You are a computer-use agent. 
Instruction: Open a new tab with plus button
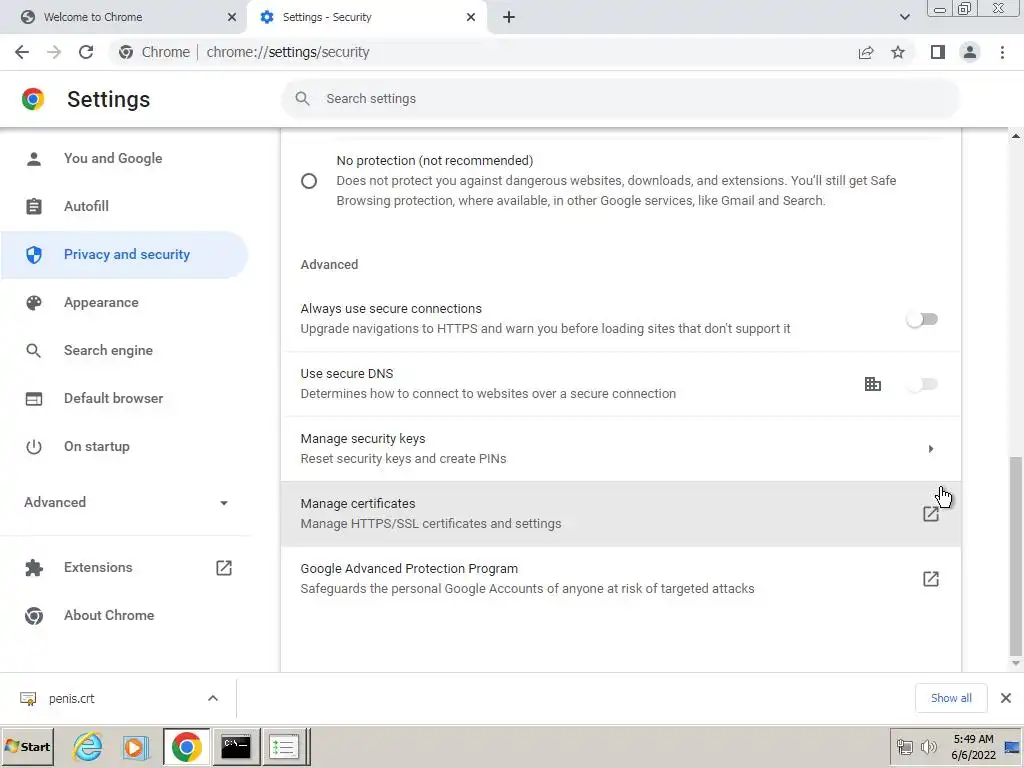[509, 17]
